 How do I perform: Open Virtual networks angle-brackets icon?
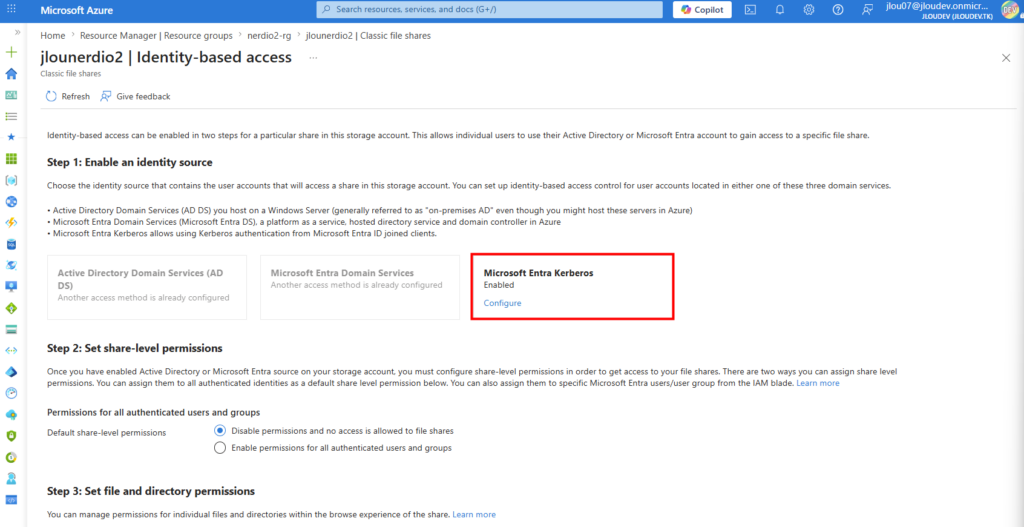click(11, 350)
